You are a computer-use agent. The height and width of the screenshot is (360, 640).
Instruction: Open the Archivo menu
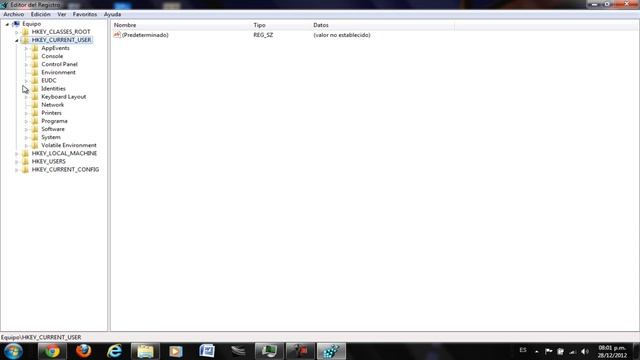[x=13, y=14]
